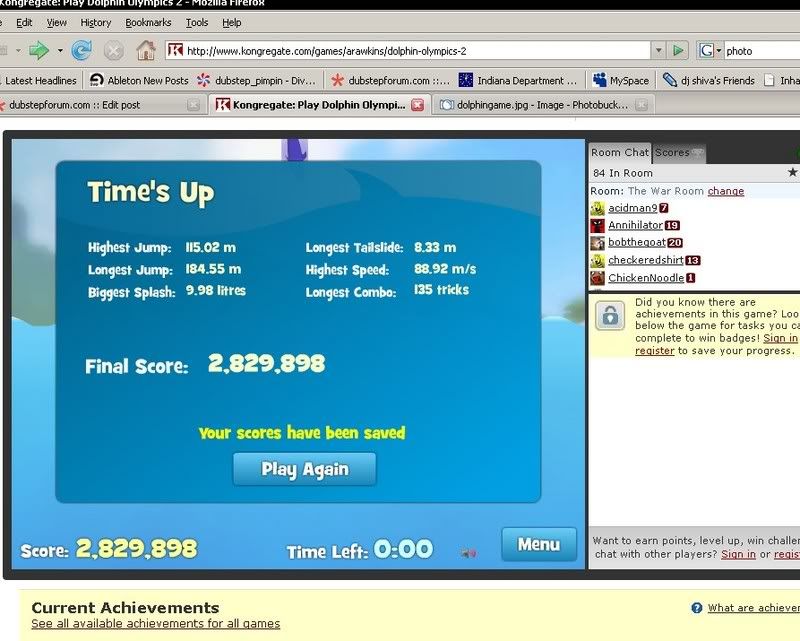Screen dimensions: 800x641
Task: Click checkeredshirt's avatar image
Action: 597,260
